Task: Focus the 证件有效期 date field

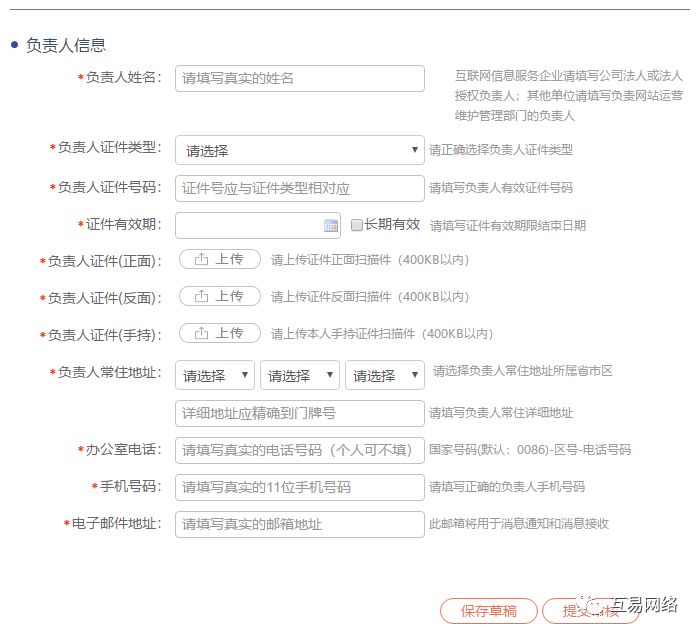Action: 258,225
